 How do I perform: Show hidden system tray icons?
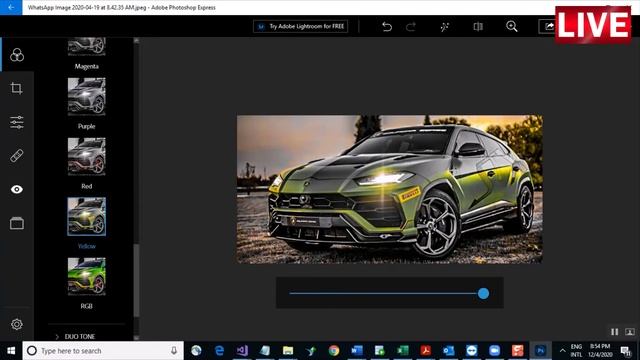(562, 351)
